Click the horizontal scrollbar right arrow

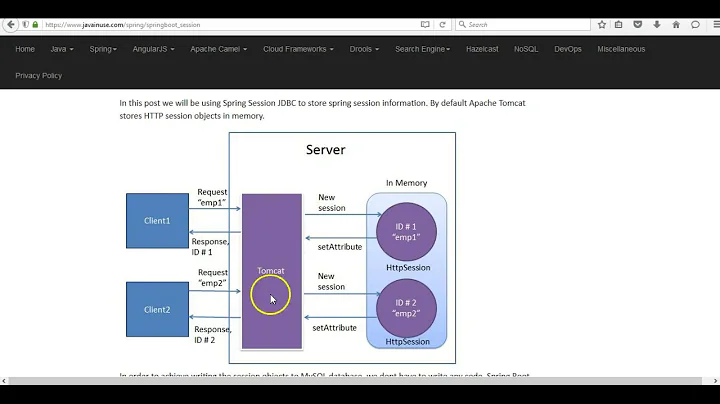click(715, 381)
